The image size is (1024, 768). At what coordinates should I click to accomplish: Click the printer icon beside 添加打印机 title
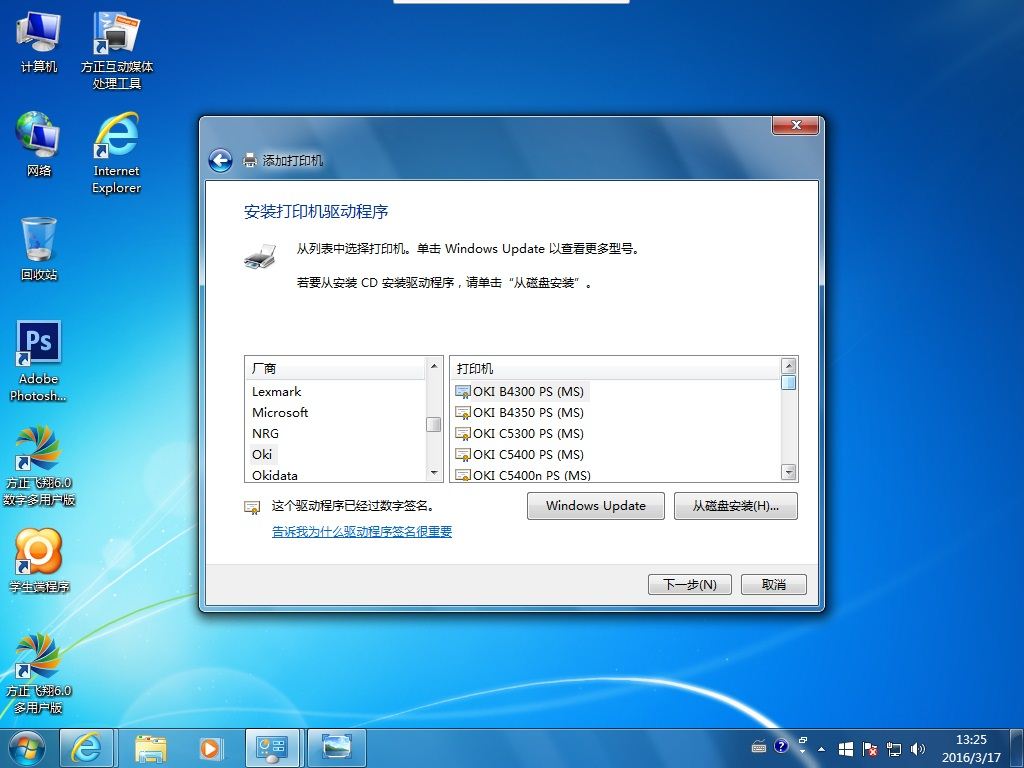click(249, 160)
